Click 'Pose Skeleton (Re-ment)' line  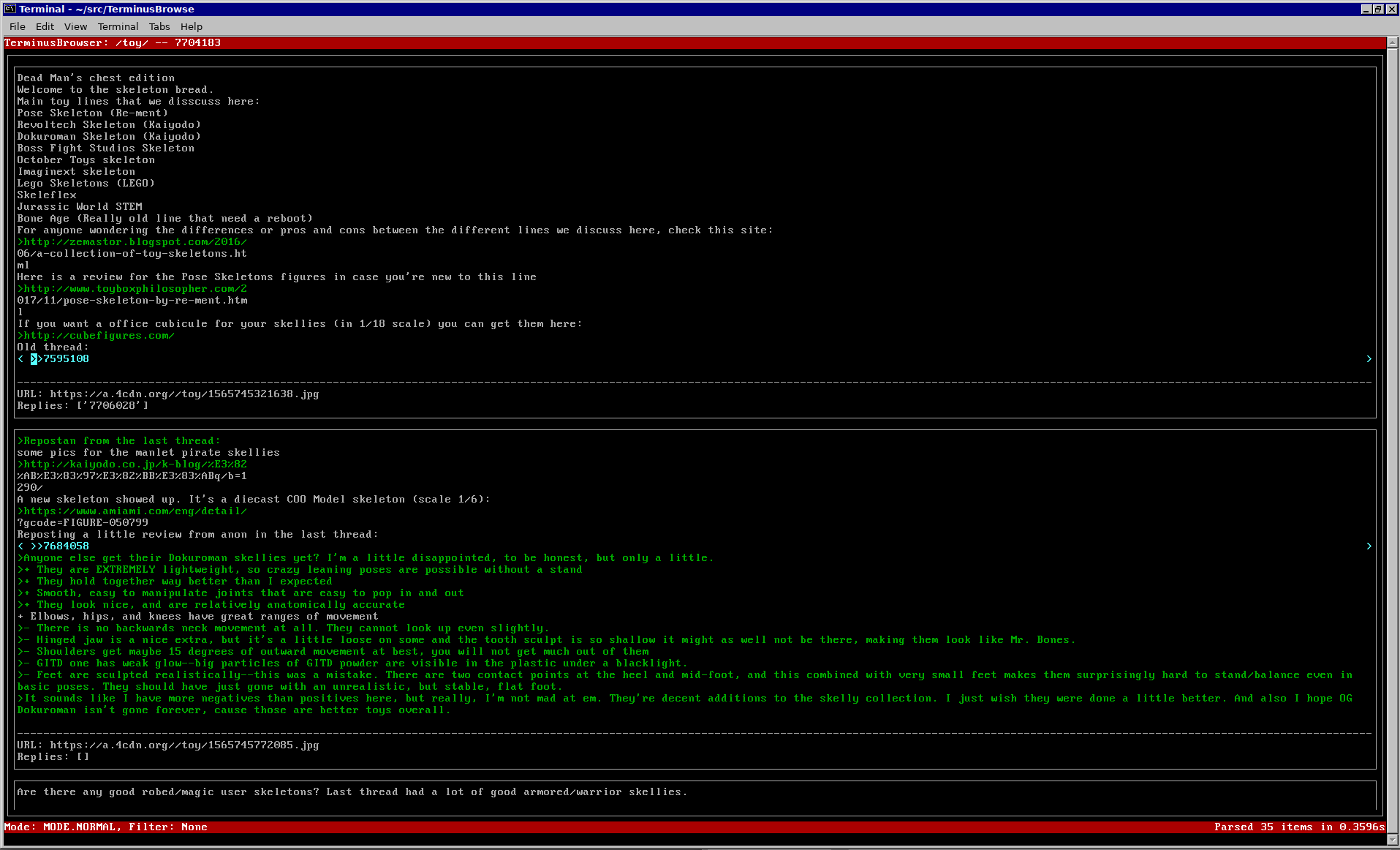click(93, 113)
